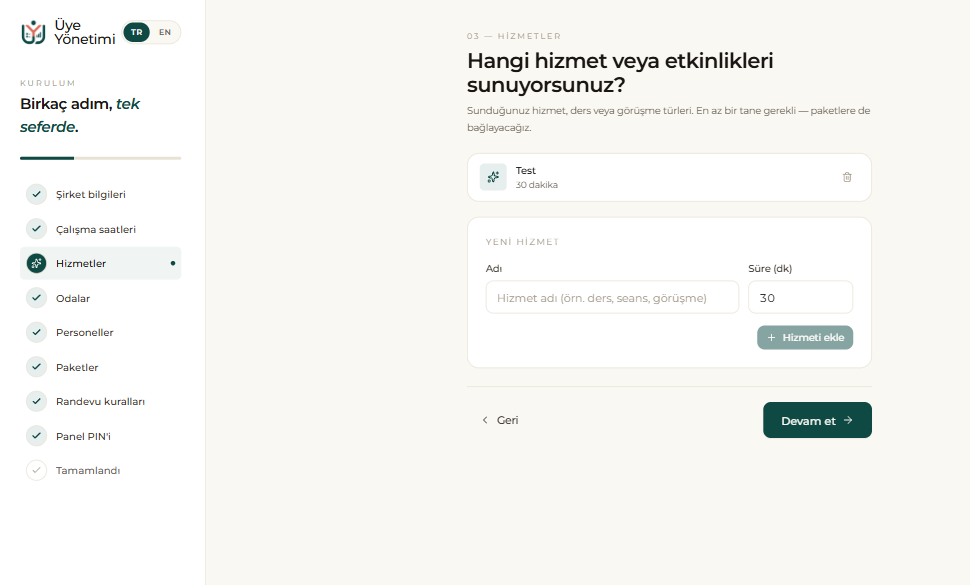Click the Hizmeti ekle button
The height and width of the screenshot is (585, 970).
805,338
